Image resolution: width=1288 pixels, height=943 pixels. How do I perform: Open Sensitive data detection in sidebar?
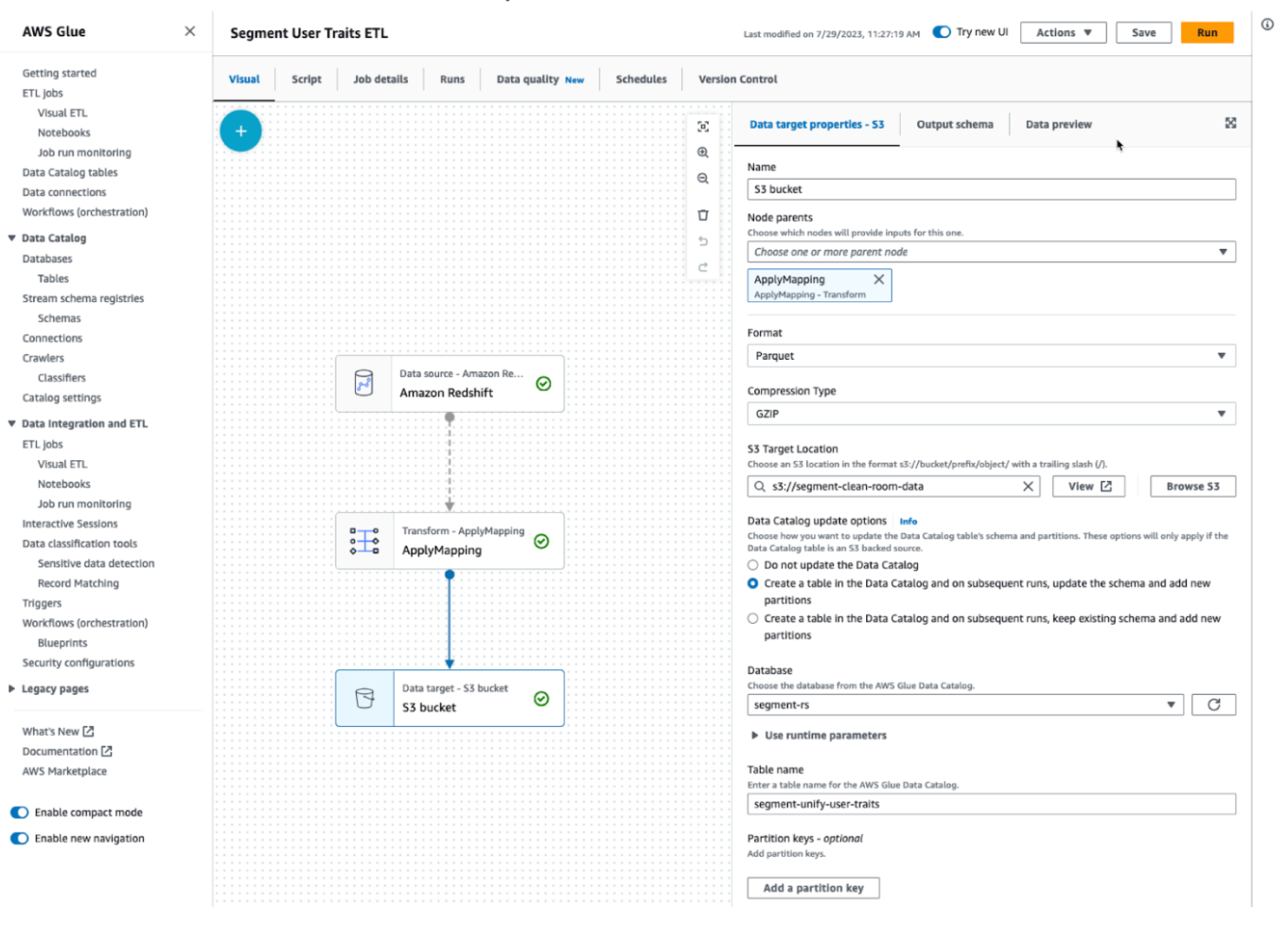[x=96, y=563]
